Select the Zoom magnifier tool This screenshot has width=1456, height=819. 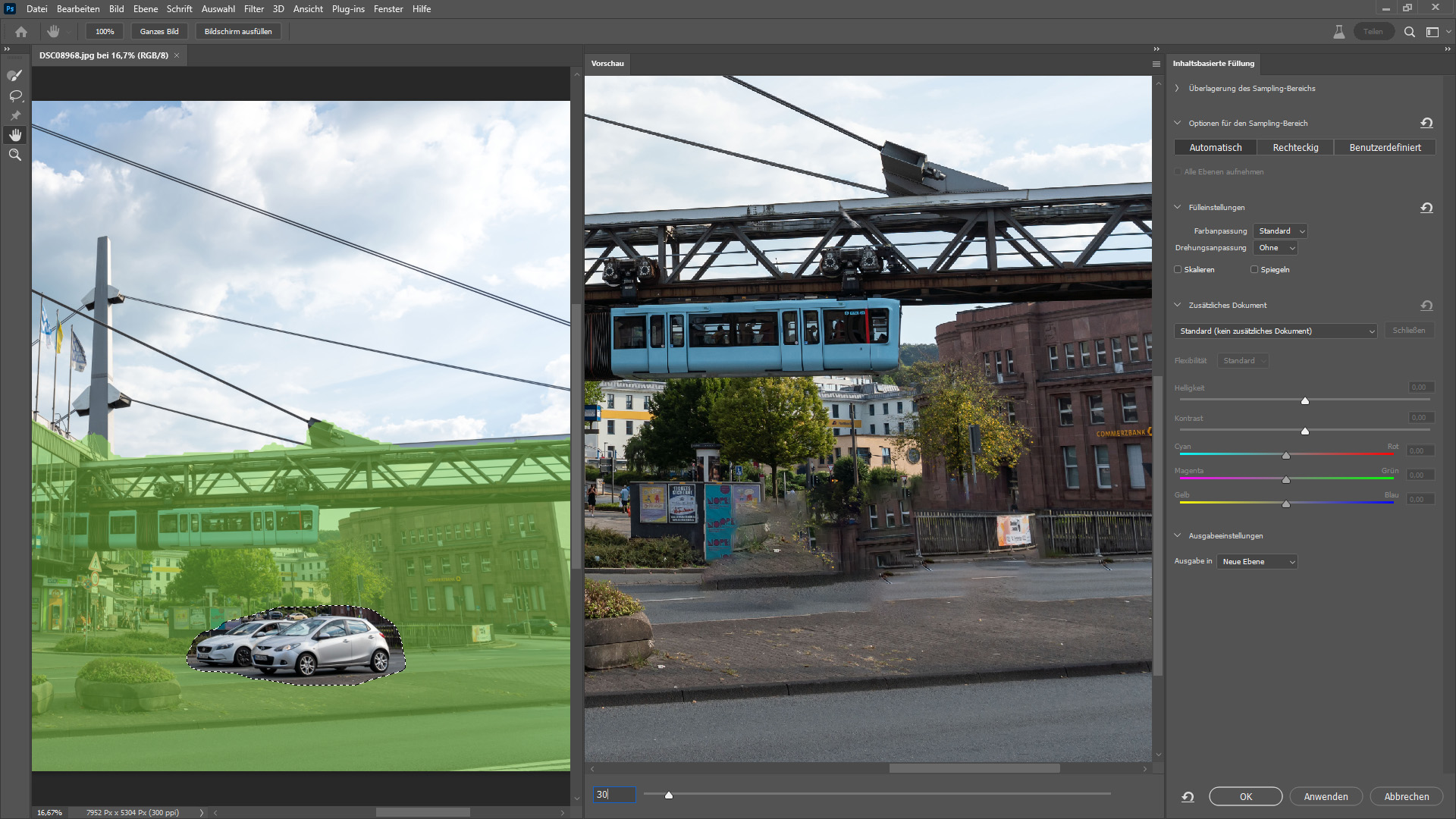pyautogui.click(x=15, y=155)
